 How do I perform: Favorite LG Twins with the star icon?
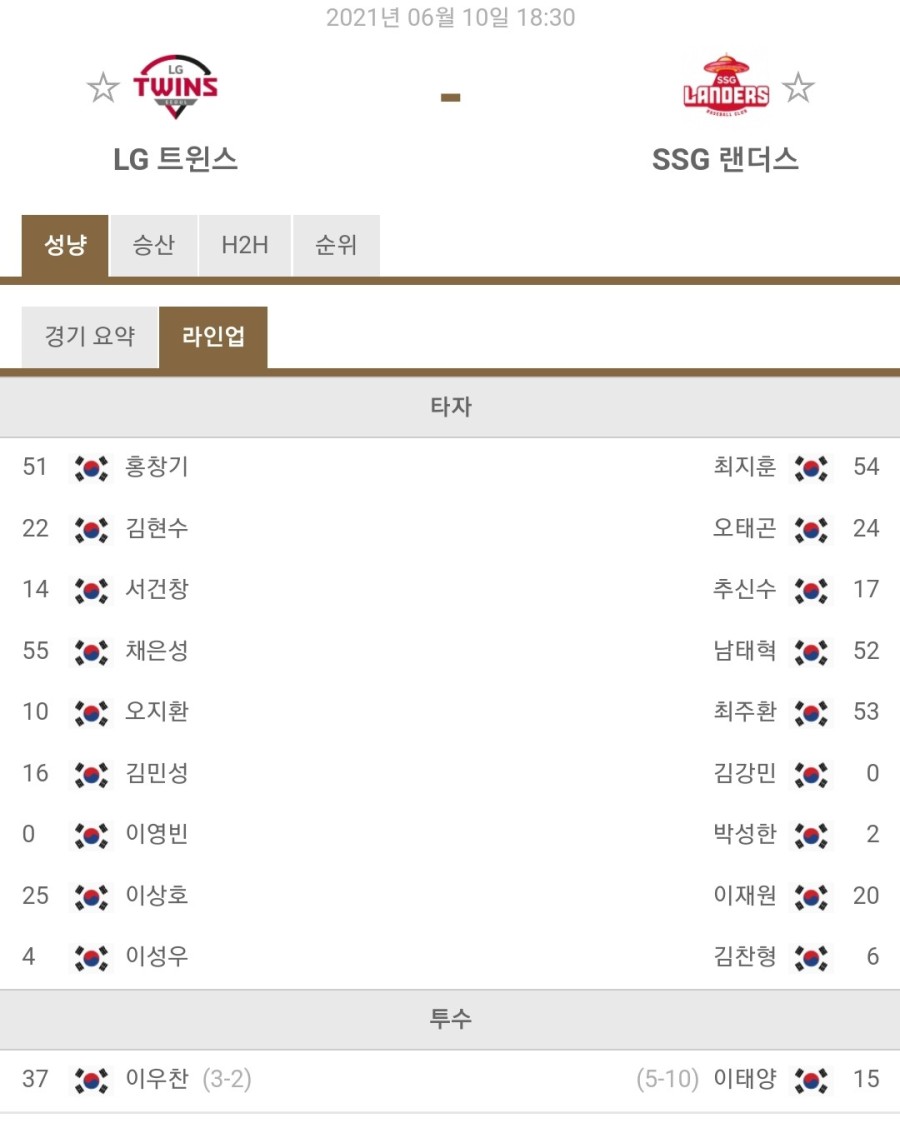[x=102, y=88]
